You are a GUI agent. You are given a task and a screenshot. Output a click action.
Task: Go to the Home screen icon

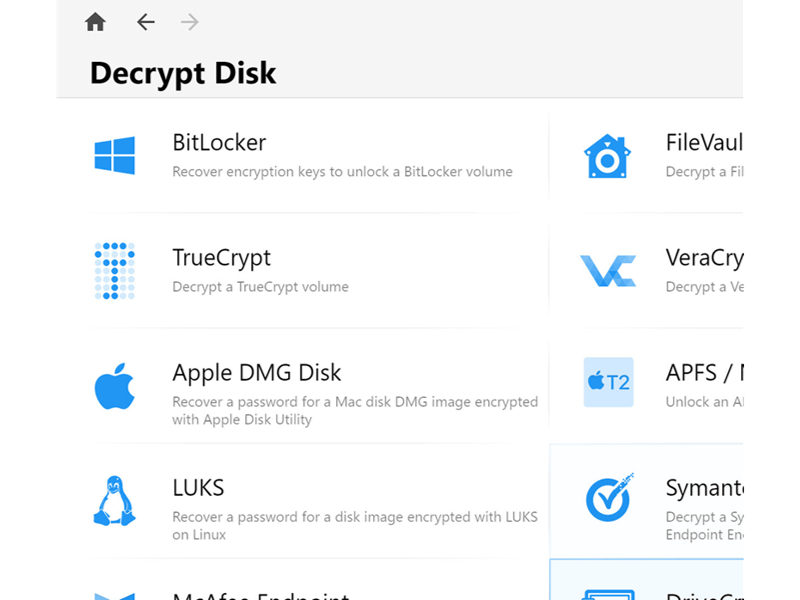point(95,22)
